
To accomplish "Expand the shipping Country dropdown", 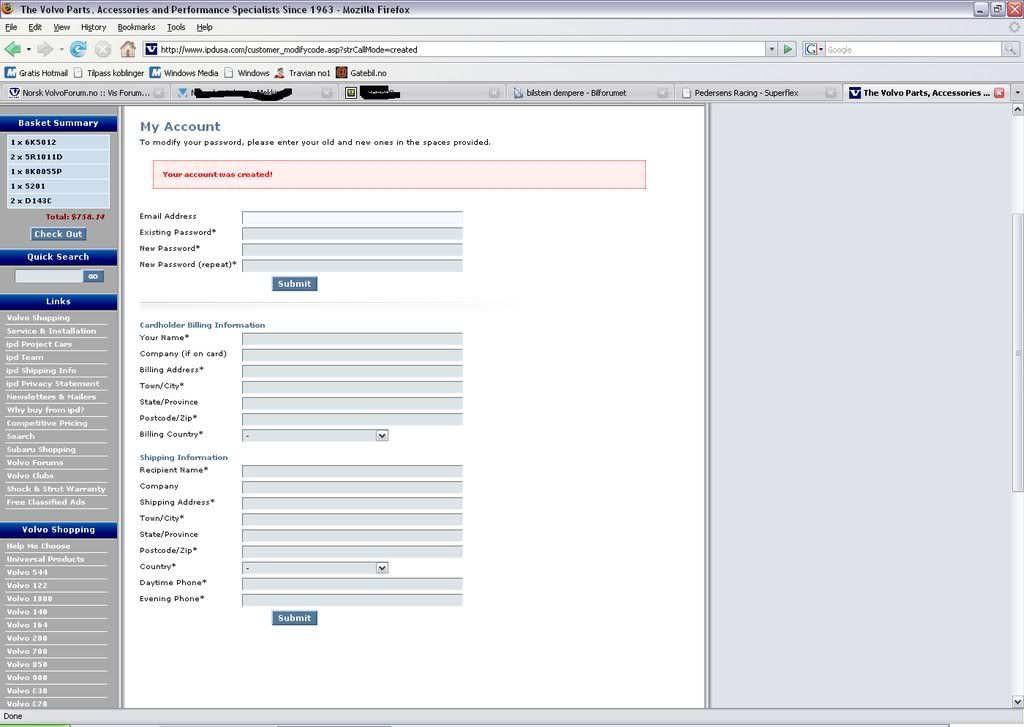I will (381, 568).
